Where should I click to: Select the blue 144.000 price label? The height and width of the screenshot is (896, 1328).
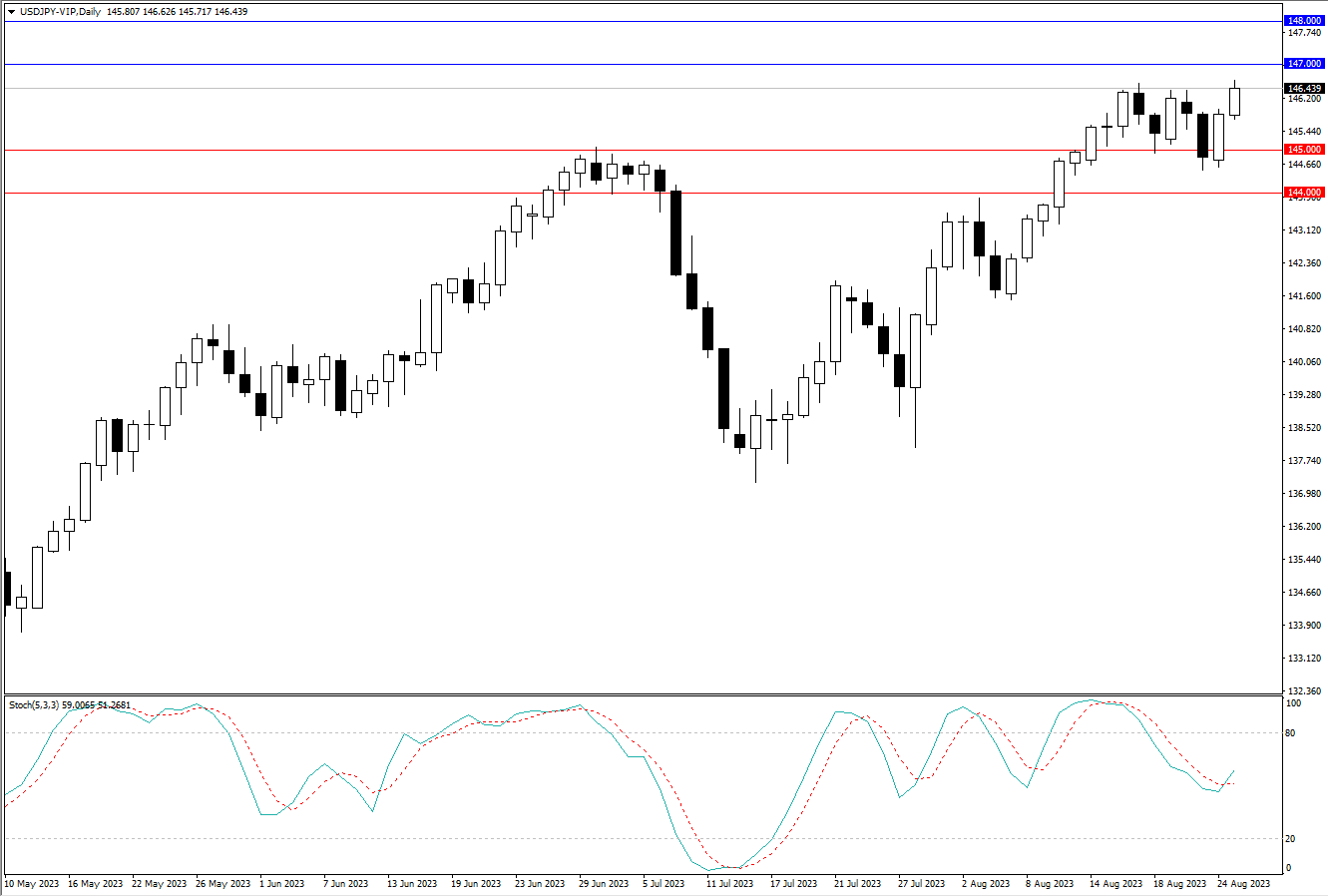point(1304,193)
